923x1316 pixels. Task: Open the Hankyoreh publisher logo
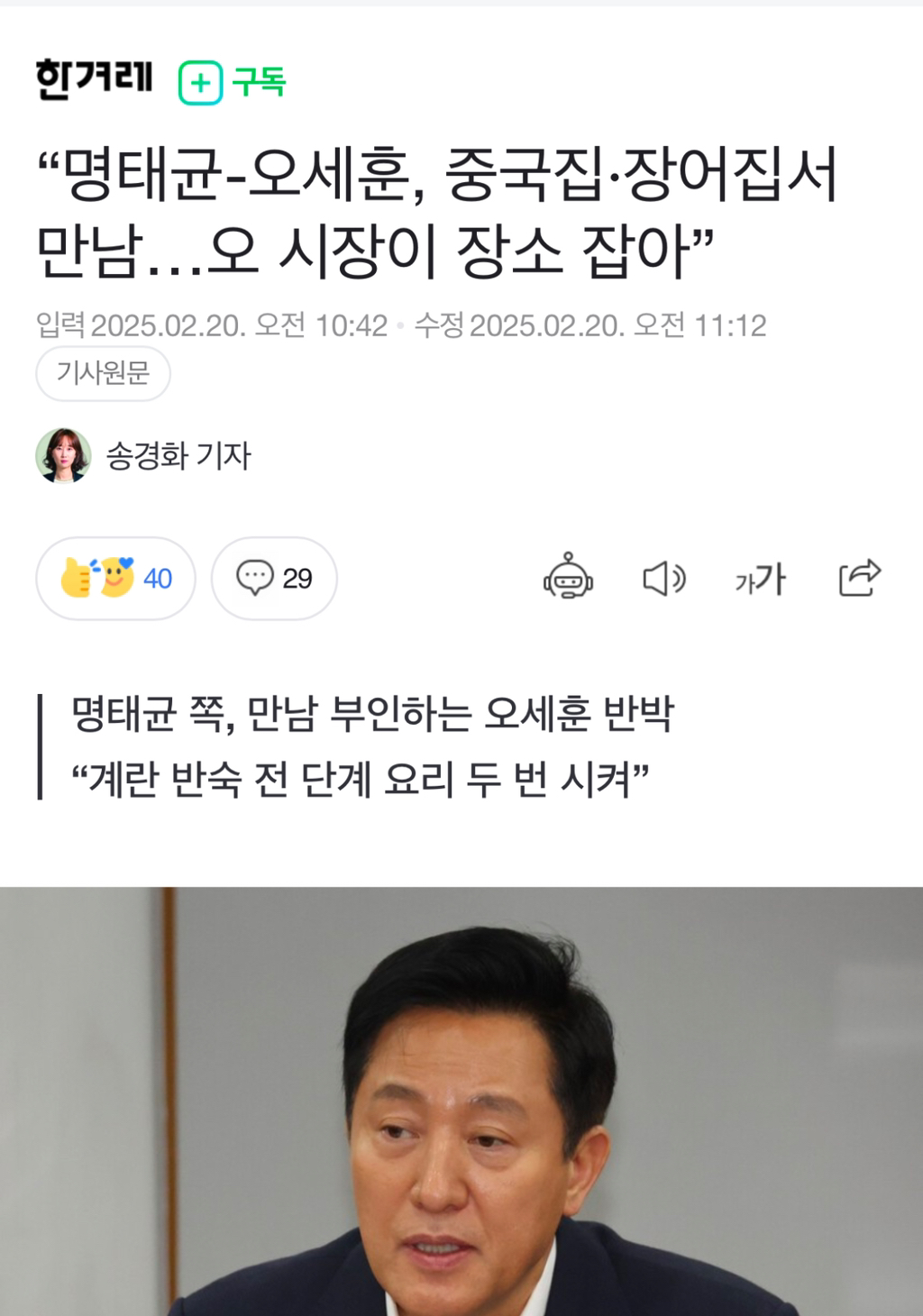tap(94, 80)
